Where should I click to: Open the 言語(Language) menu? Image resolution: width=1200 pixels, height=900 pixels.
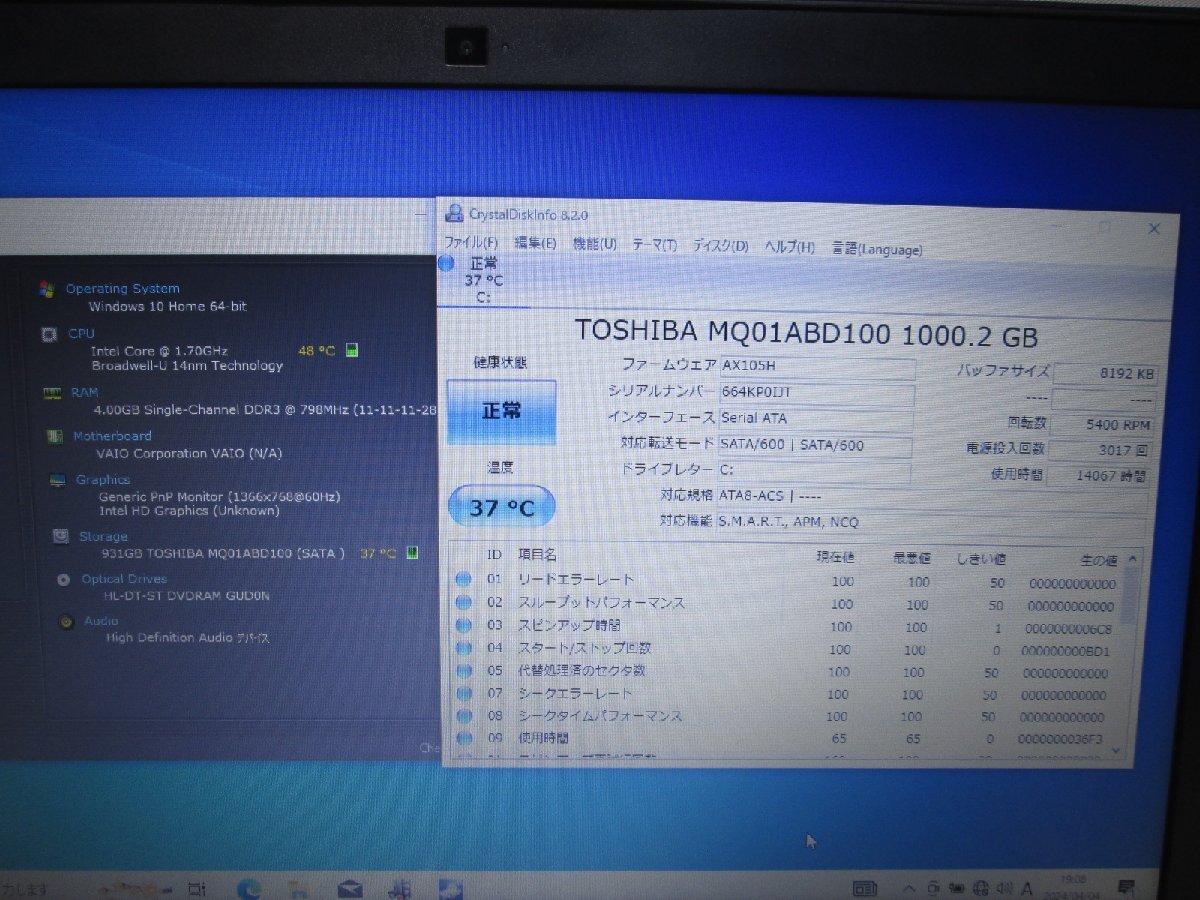pyautogui.click(x=877, y=249)
